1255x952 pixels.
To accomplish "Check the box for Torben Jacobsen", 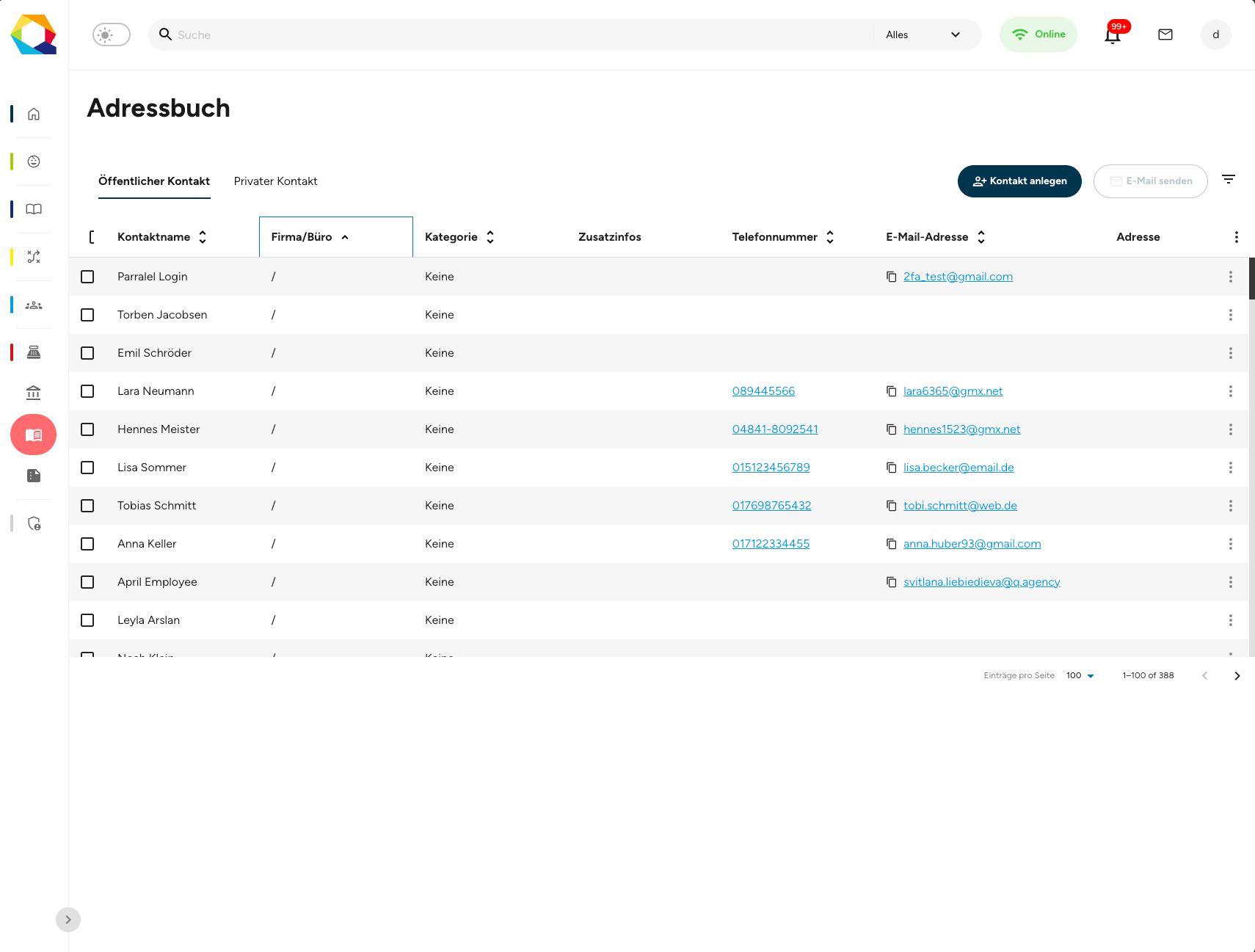I will click(x=87, y=315).
